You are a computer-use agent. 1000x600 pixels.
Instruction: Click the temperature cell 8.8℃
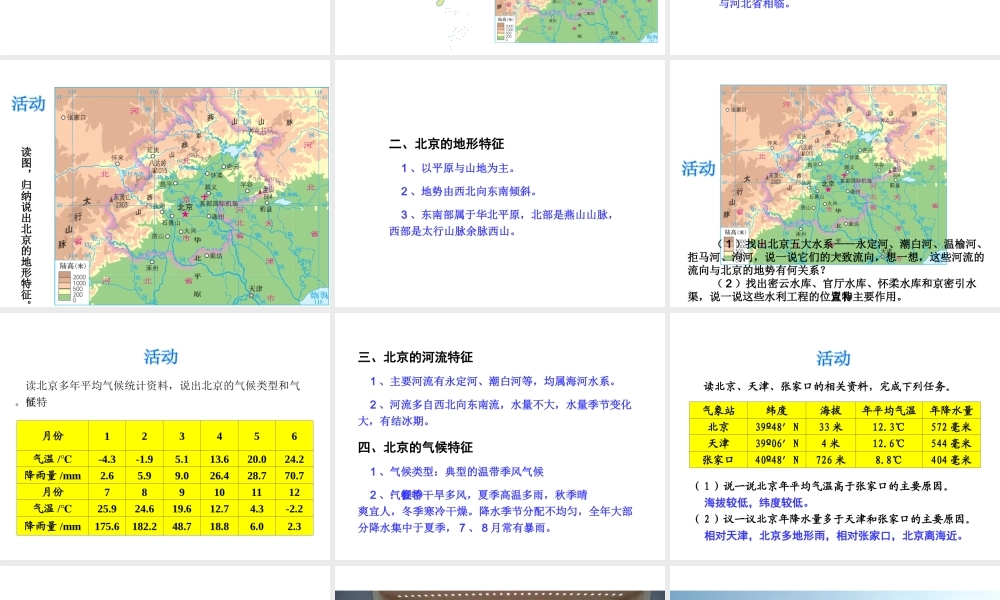tap(889, 460)
